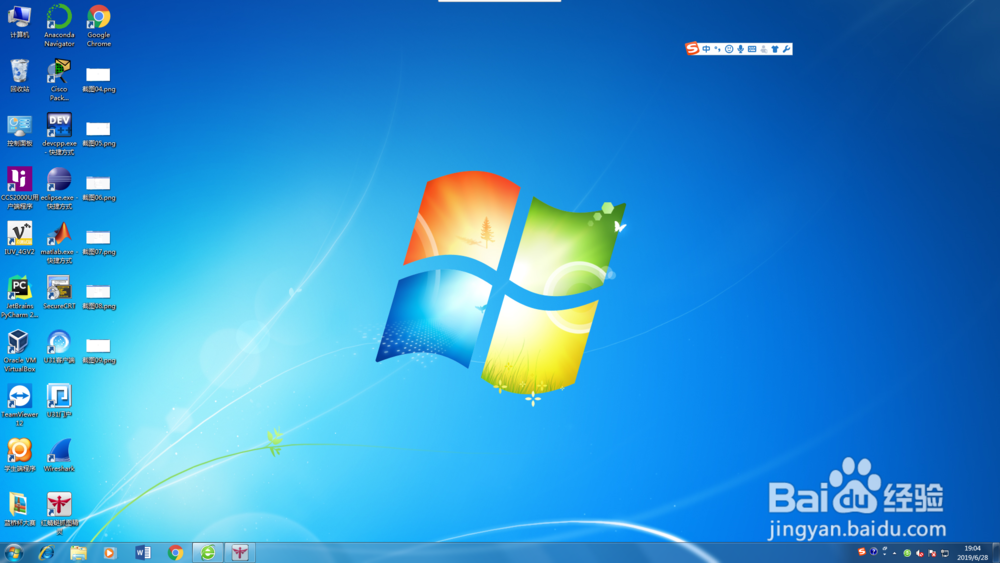
Task: Click Sogou icon in system tray
Action: pyautogui.click(x=862, y=552)
